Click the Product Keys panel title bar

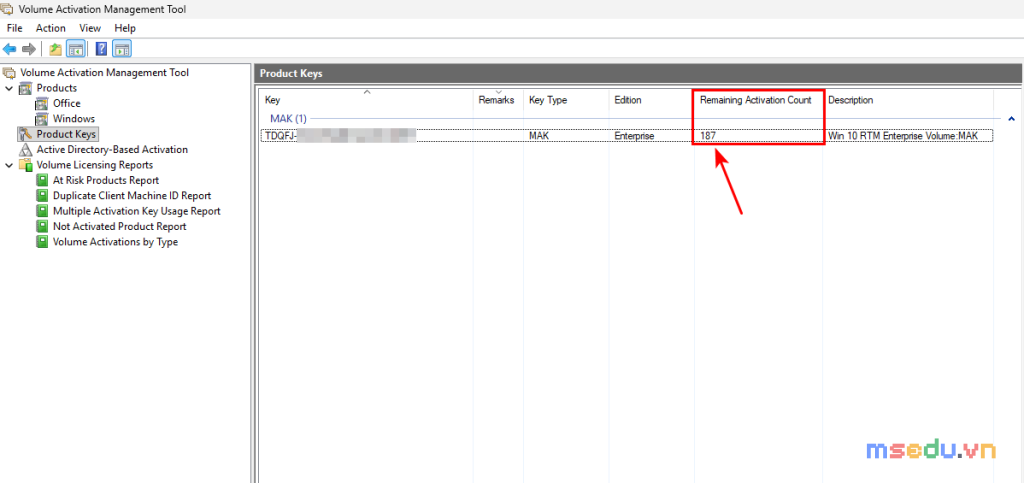pos(637,74)
